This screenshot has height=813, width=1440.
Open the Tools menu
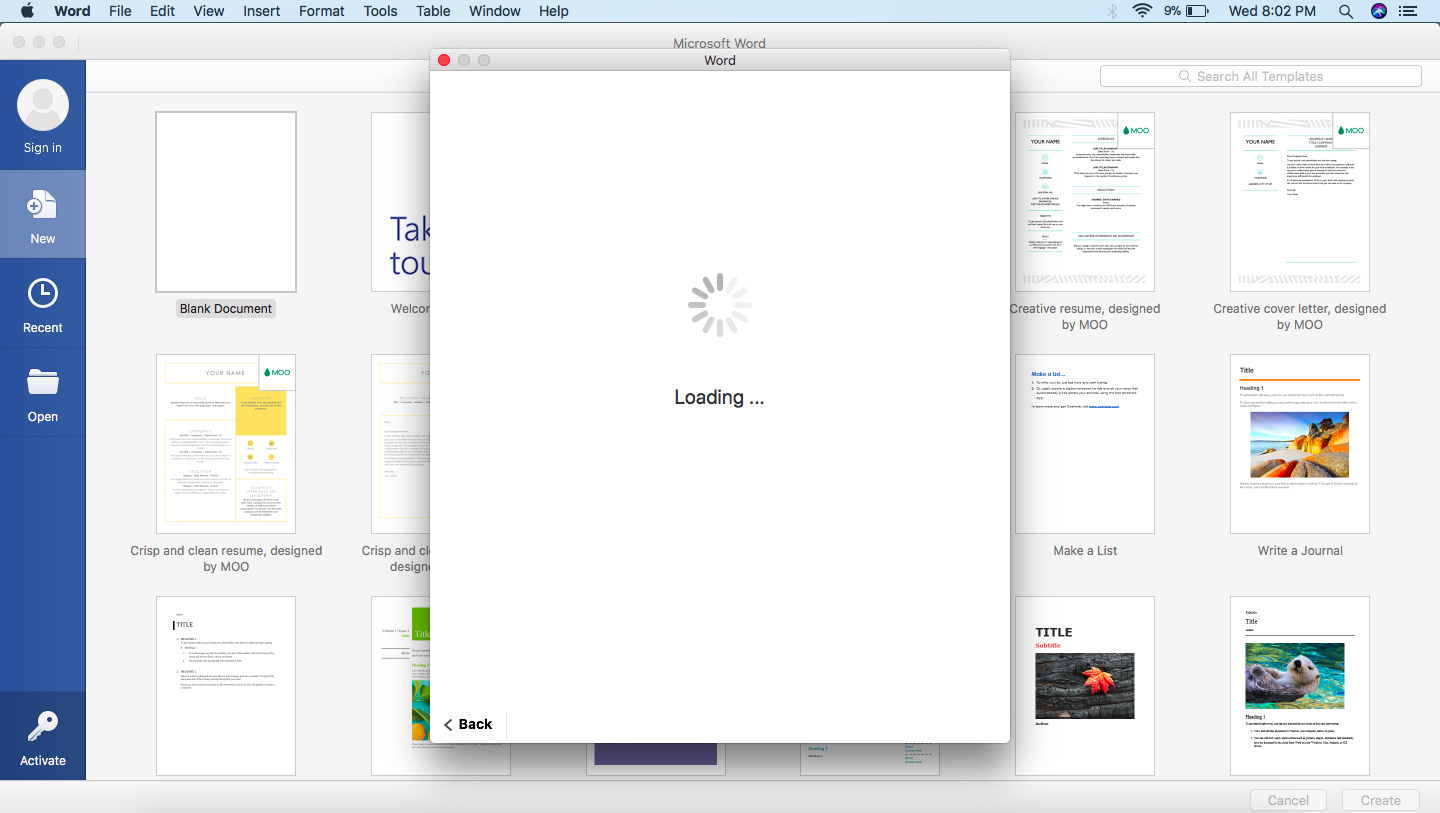pyautogui.click(x=380, y=11)
